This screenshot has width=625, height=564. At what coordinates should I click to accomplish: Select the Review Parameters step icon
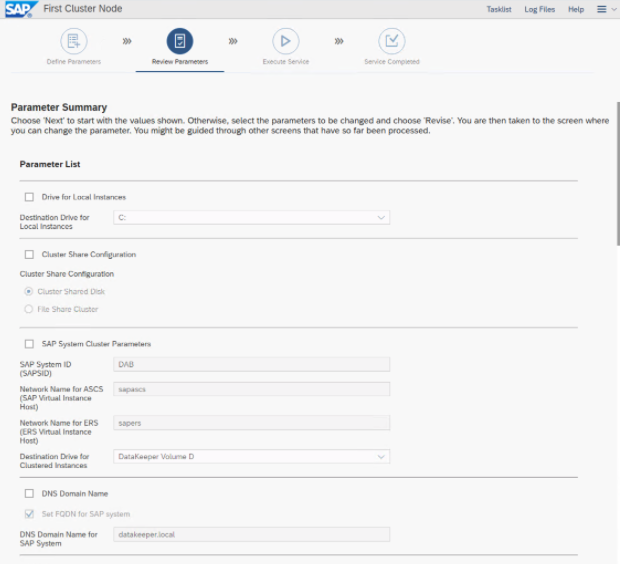(180, 41)
